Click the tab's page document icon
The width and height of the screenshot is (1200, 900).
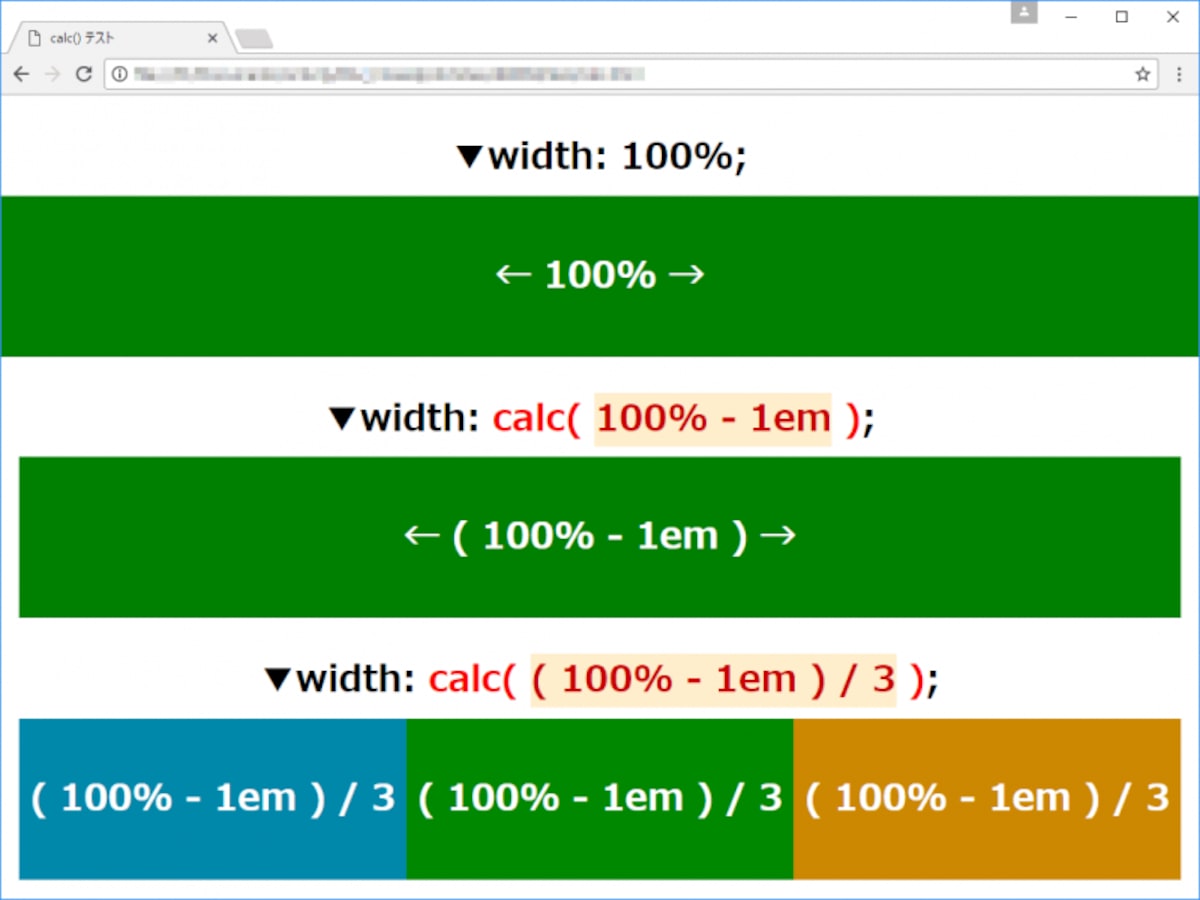35,38
